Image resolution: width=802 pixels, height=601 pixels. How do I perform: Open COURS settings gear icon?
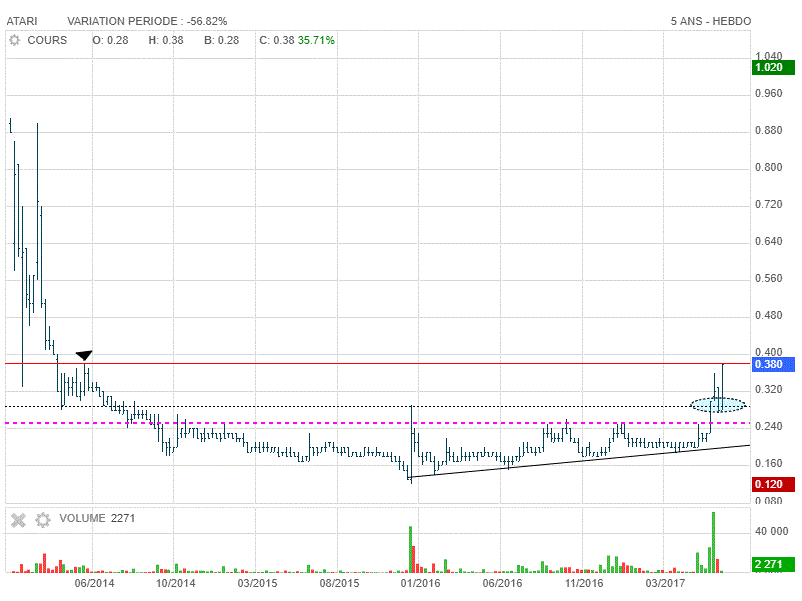coord(15,40)
